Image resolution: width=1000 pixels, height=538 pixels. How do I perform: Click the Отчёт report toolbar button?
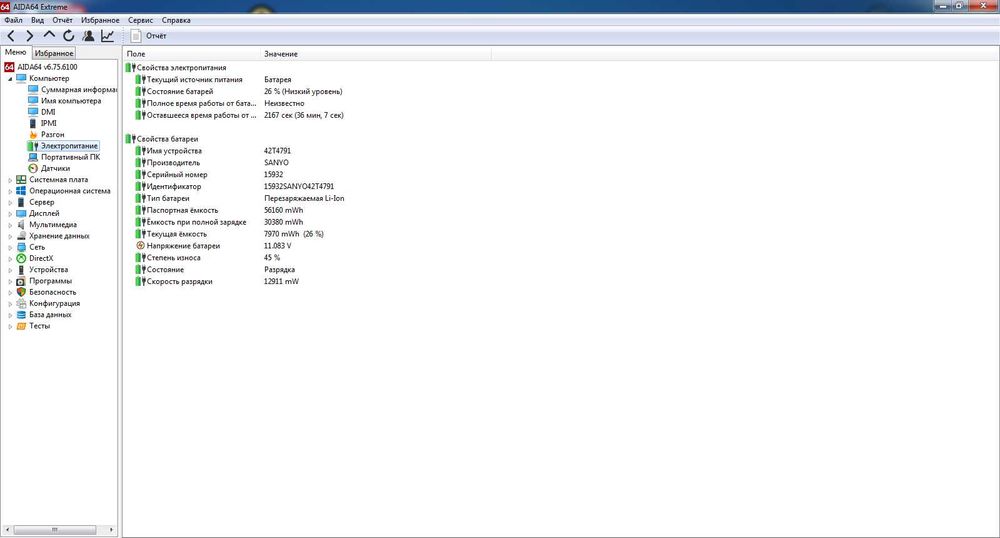149,36
